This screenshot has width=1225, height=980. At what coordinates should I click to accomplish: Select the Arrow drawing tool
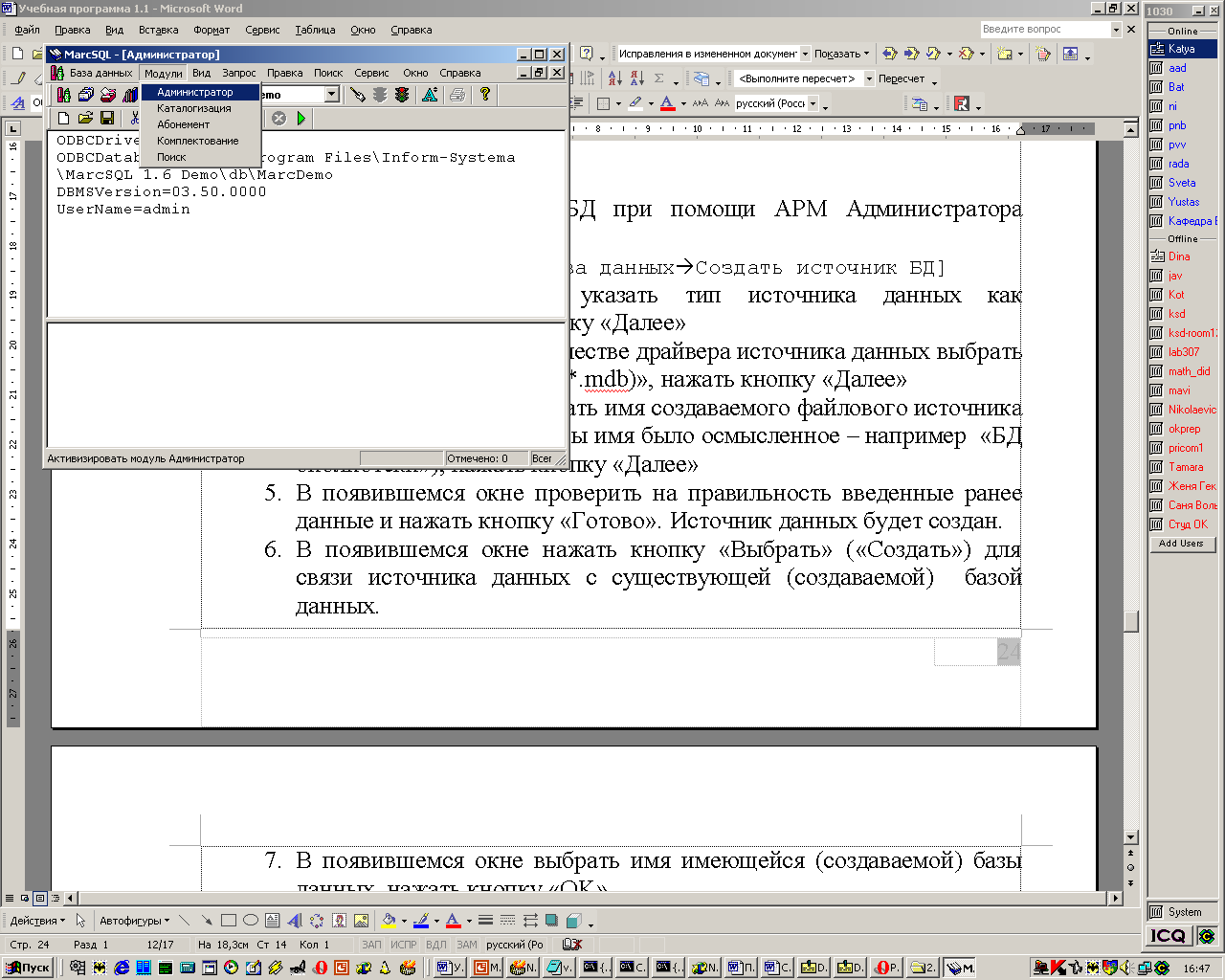[206, 921]
